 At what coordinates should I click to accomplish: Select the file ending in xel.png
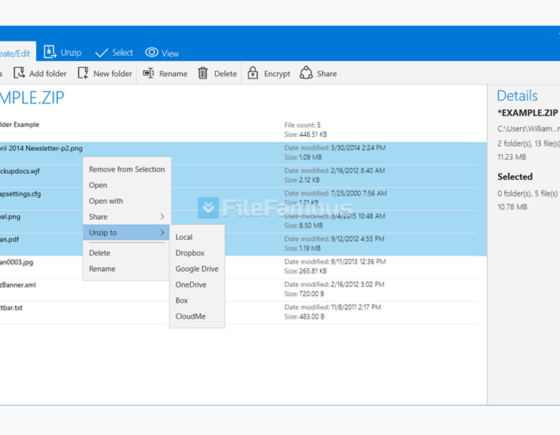click(243, 222)
